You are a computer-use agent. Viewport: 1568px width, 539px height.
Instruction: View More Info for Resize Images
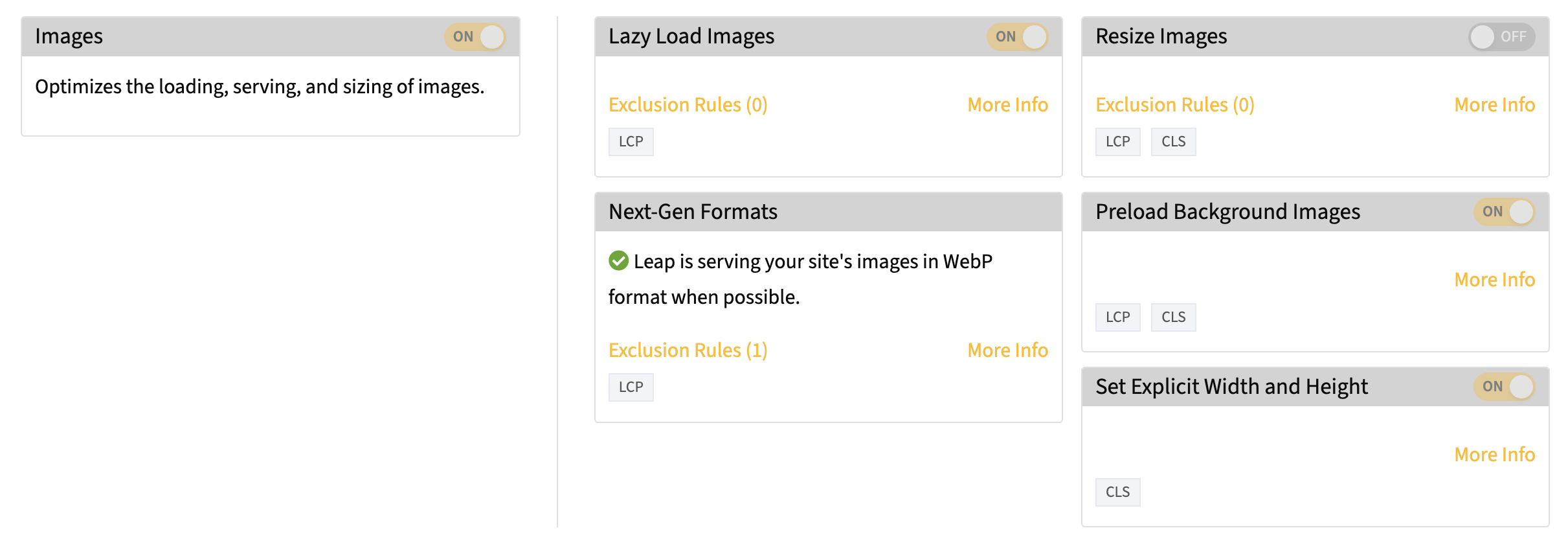point(1494,105)
